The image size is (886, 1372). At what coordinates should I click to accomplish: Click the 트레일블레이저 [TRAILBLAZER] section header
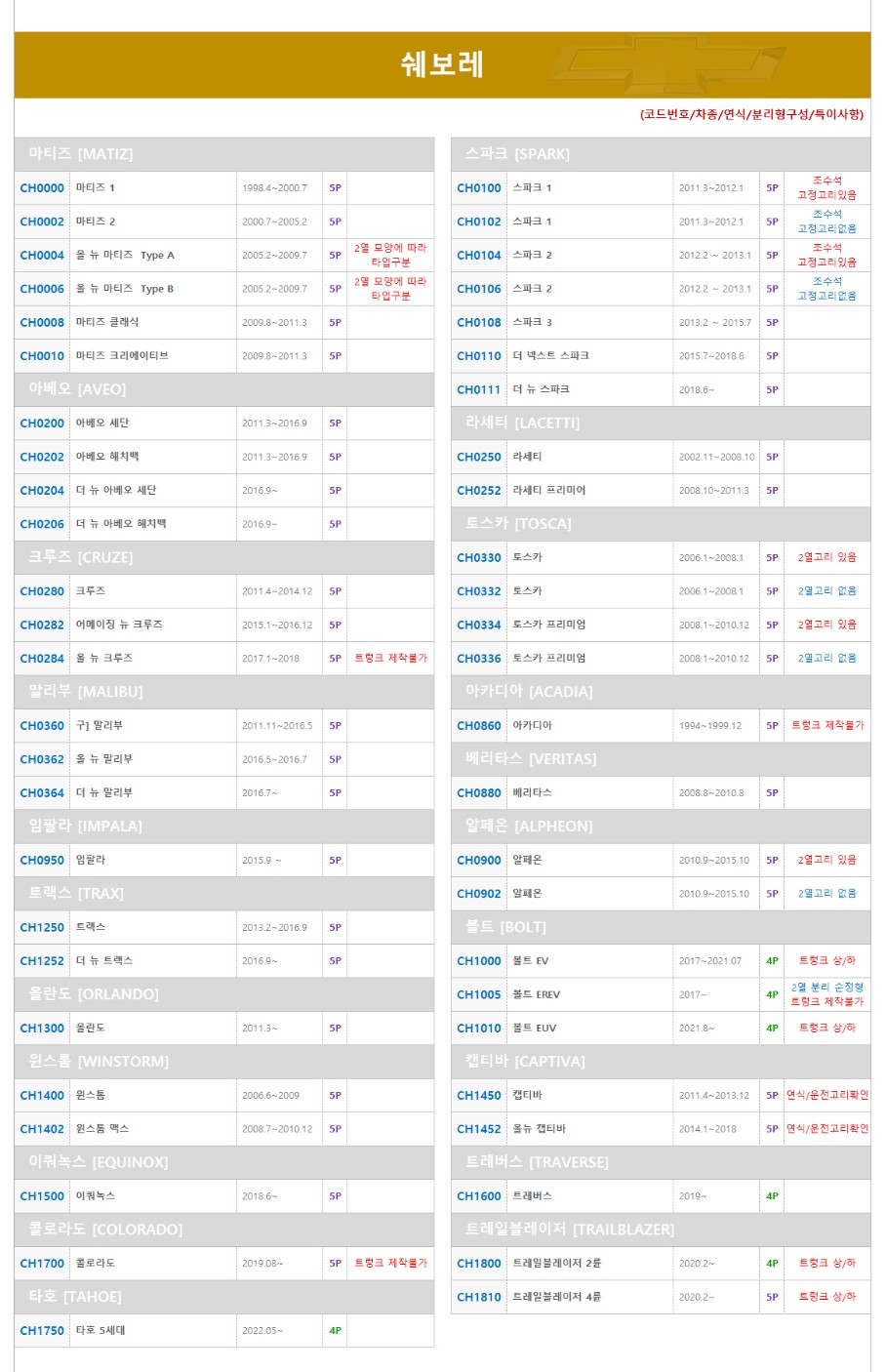tap(570, 1230)
